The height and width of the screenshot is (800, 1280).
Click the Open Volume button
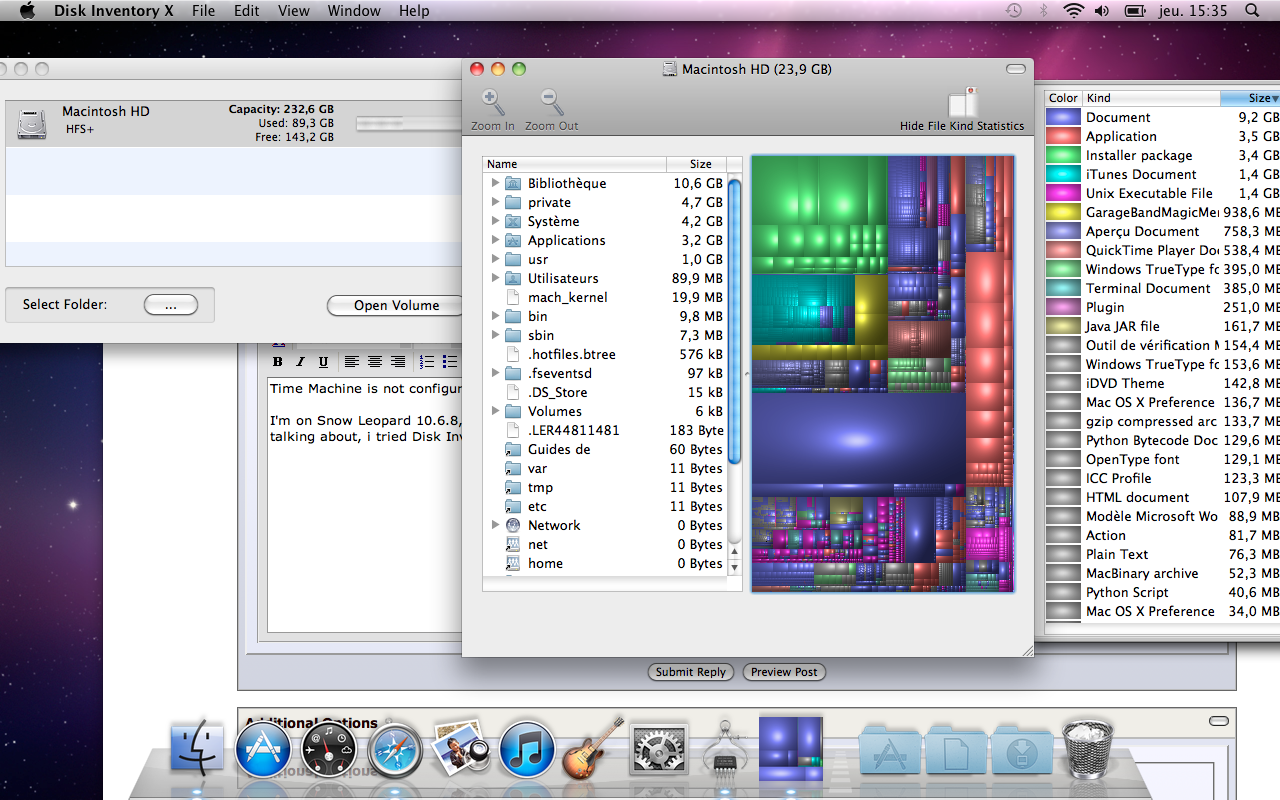(x=396, y=305)
